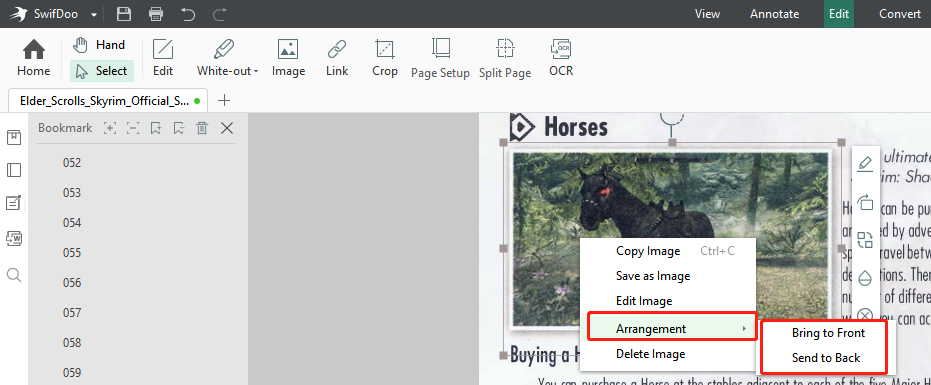Screen dimensions: 931x385
Task: Jump to bookmark 057
Action: 72,313
